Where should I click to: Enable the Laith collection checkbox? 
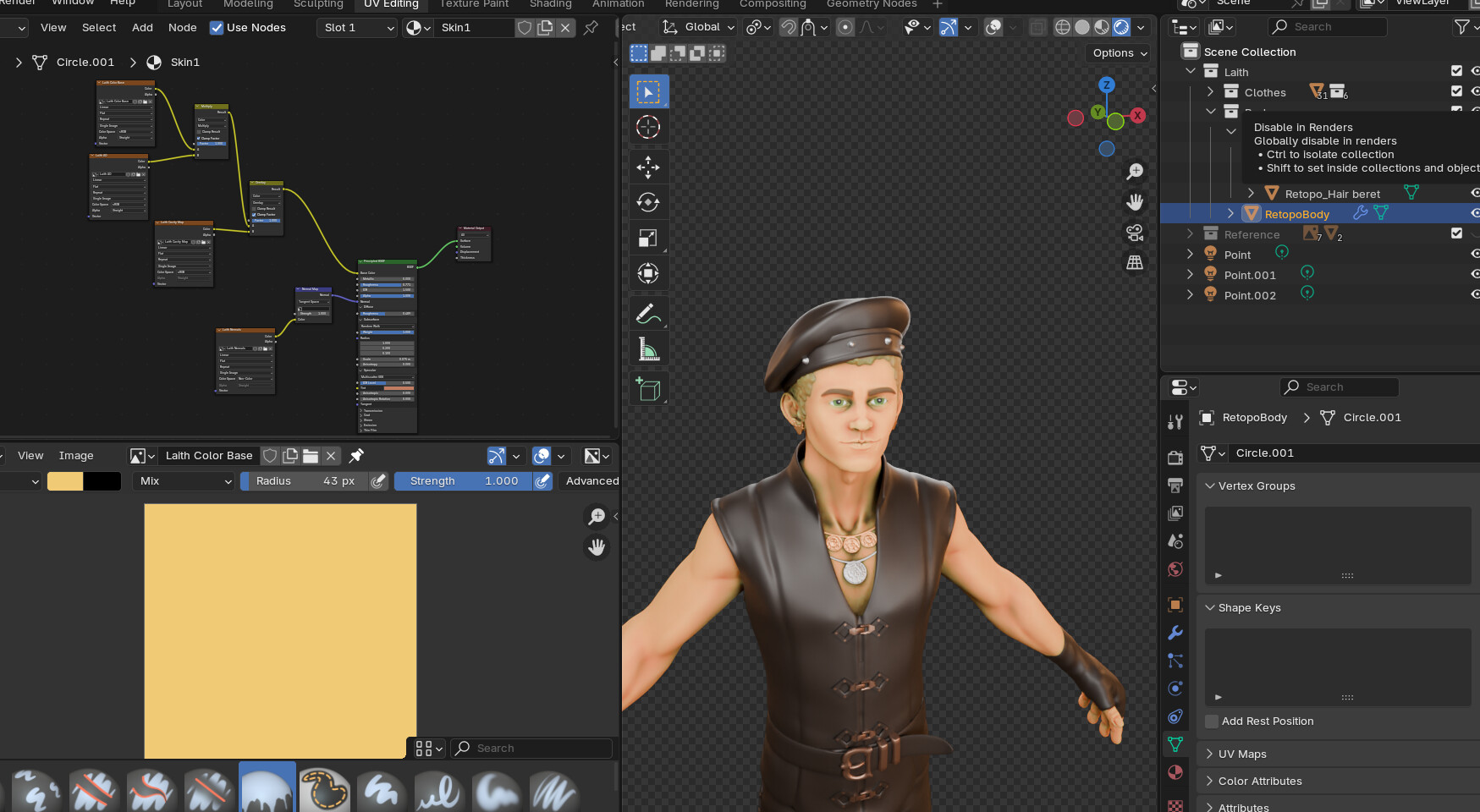click(x=1456, y=71)
